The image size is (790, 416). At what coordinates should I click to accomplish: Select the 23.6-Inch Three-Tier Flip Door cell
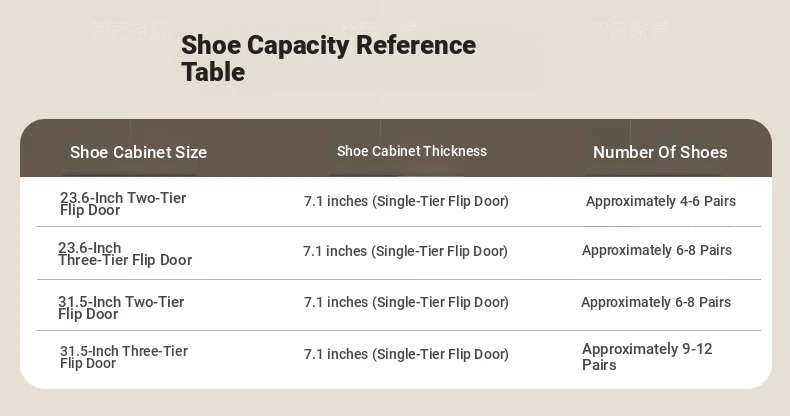pyautogui.click(x=124, y=254)
